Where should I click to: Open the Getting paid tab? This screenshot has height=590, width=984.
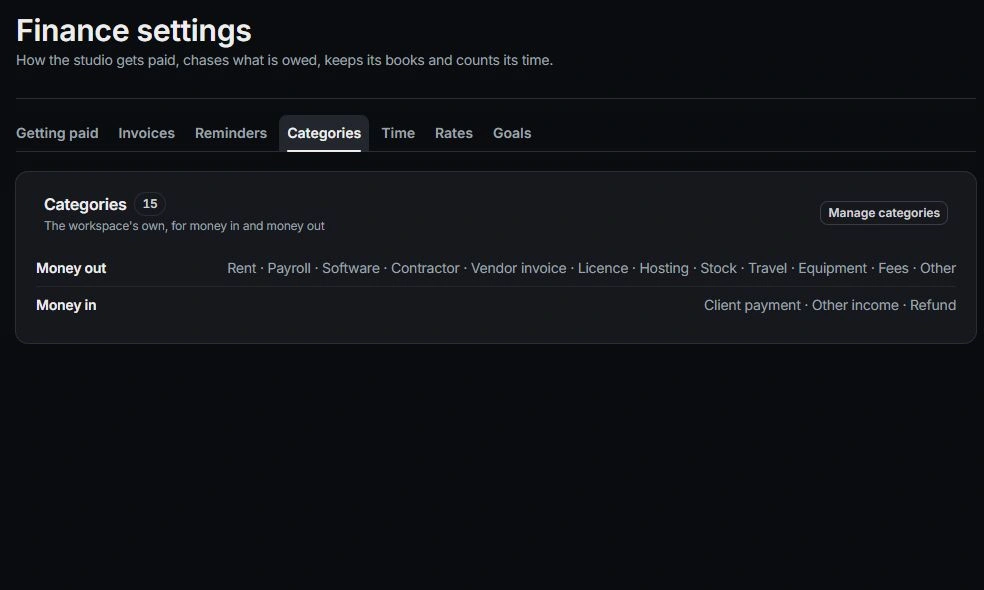(x=57, y=133)
